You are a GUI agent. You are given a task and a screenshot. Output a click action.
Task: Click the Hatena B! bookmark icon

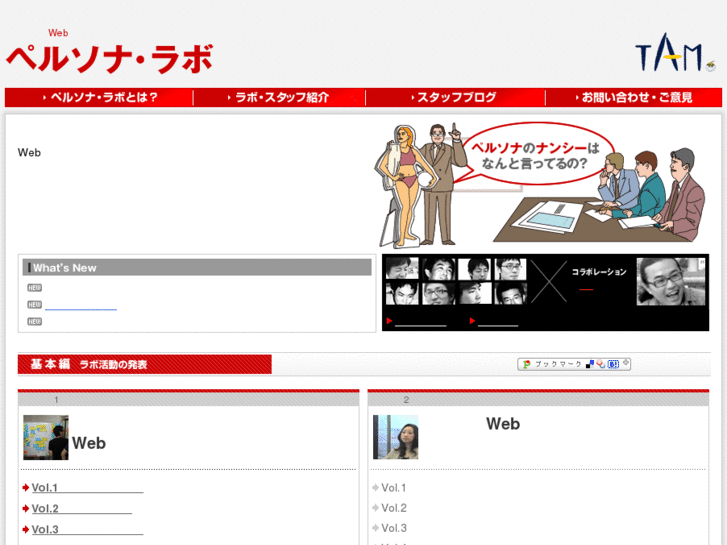click(x=613, y=365)
